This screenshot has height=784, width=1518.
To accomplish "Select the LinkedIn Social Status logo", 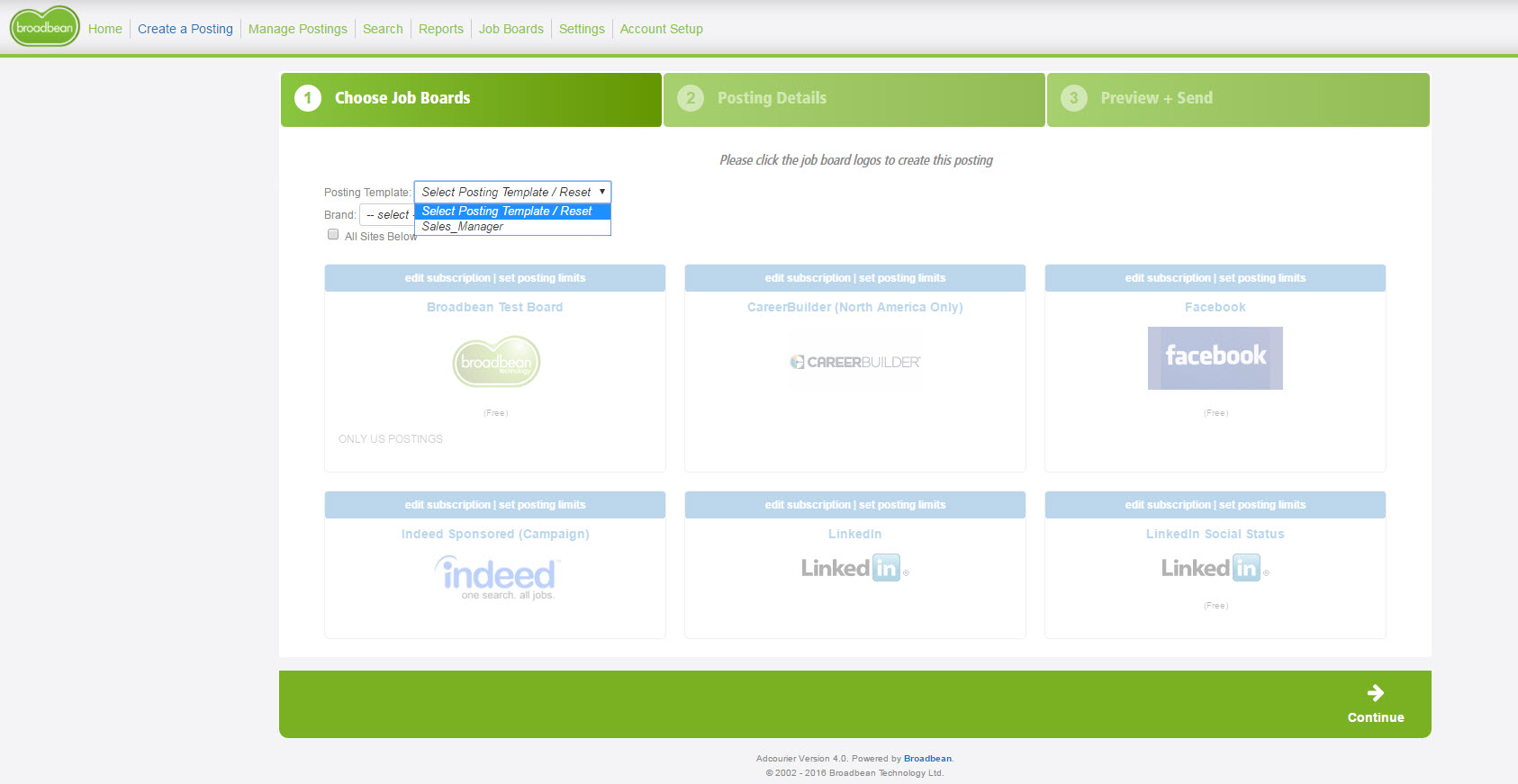I will (x=1215, y=568).
